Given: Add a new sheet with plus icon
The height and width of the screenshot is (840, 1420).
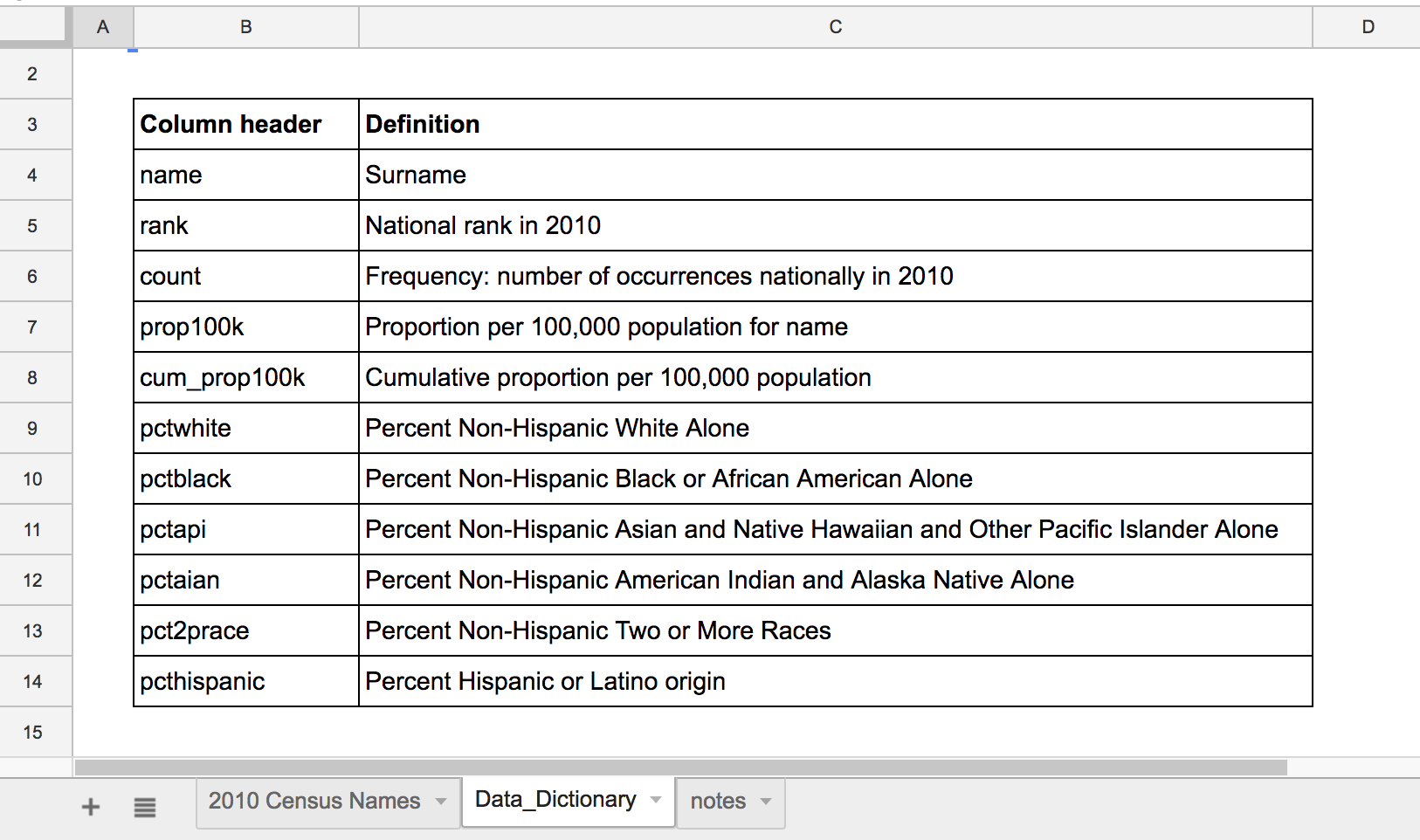Looking at the screenshot, I should tap(91, 807).
